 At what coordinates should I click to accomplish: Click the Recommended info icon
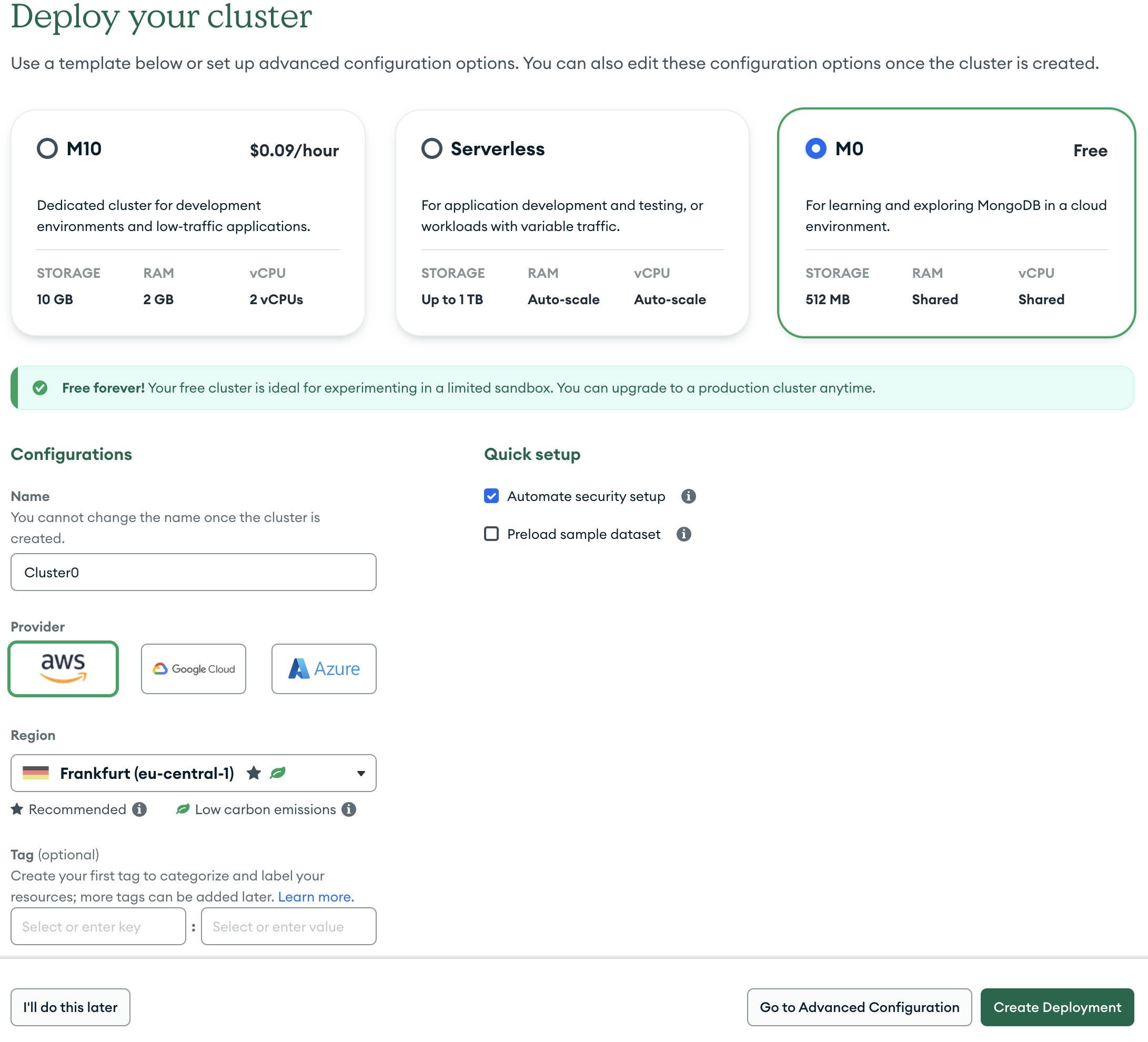pos(140,809)
